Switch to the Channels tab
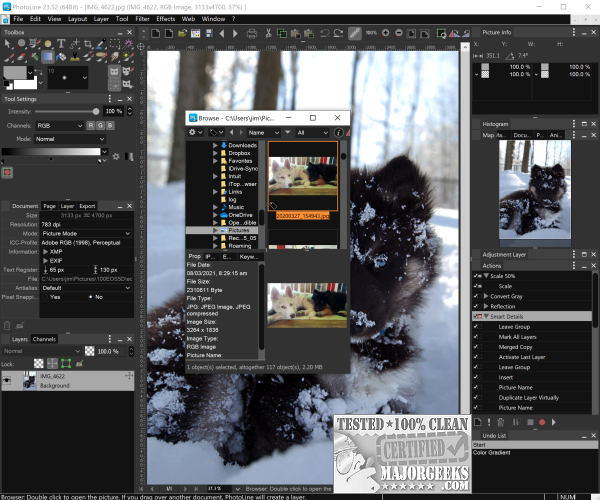Viewport: 600px width, 500px height. pyautogui.click(x=44, y=339)
